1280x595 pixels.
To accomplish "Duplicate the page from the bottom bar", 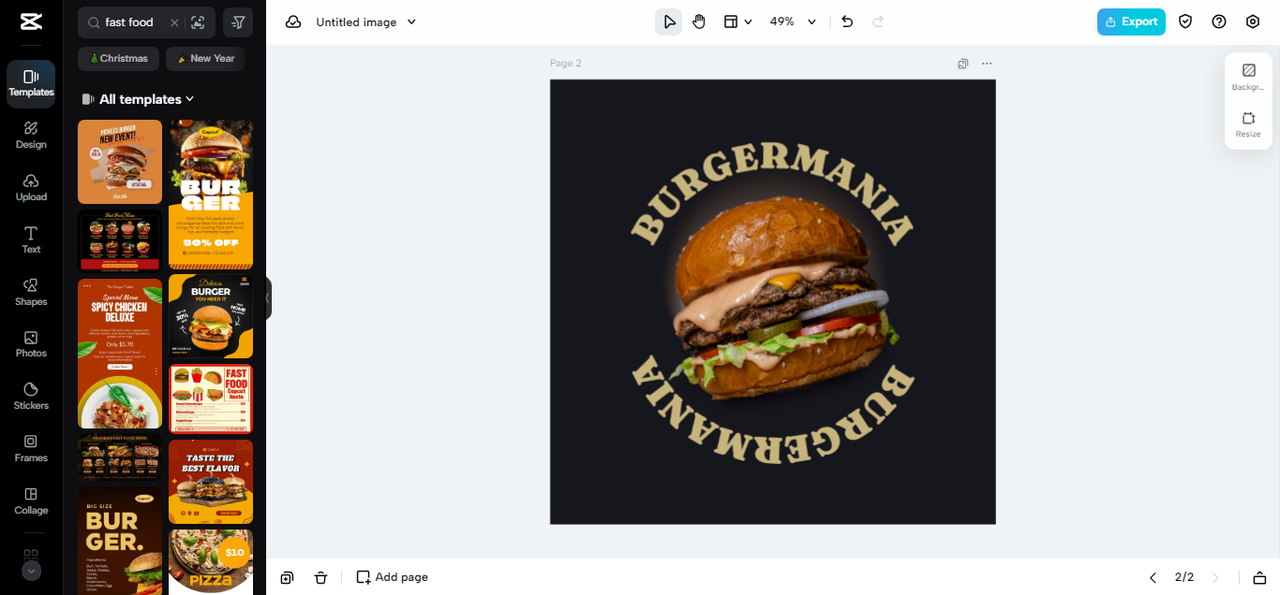I will [x=287, y=578].
